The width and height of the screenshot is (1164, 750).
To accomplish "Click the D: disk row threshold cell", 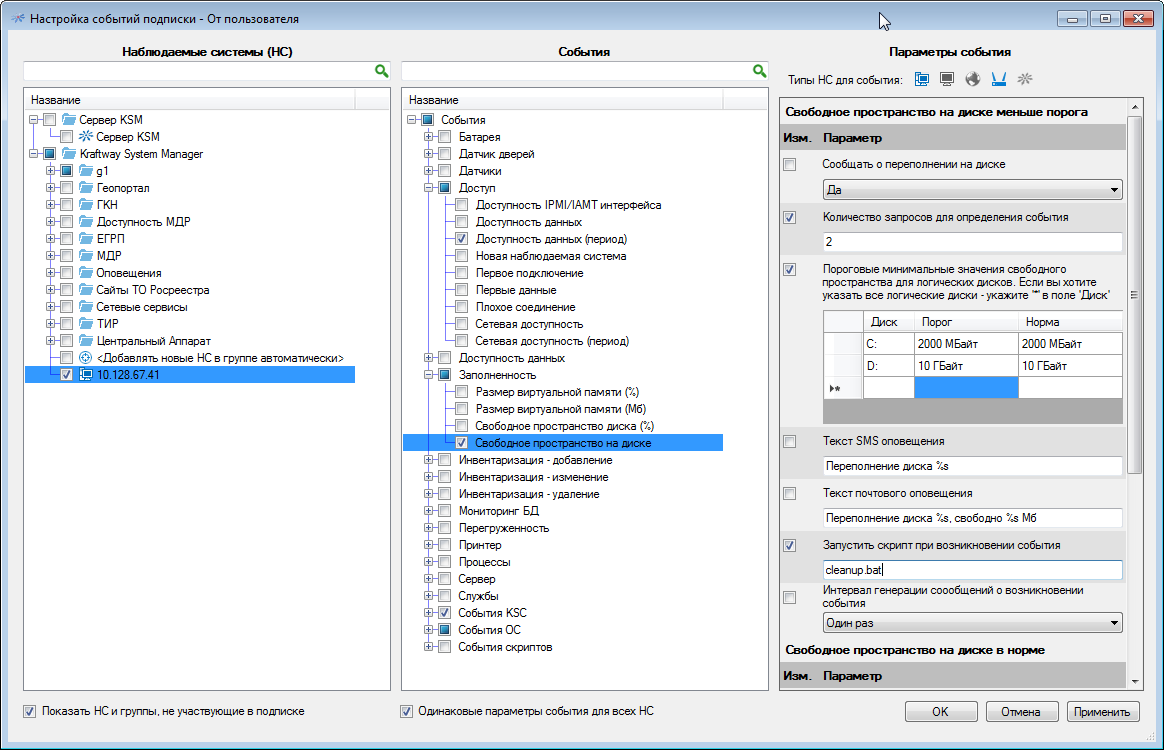I will [x=965, y=364].
